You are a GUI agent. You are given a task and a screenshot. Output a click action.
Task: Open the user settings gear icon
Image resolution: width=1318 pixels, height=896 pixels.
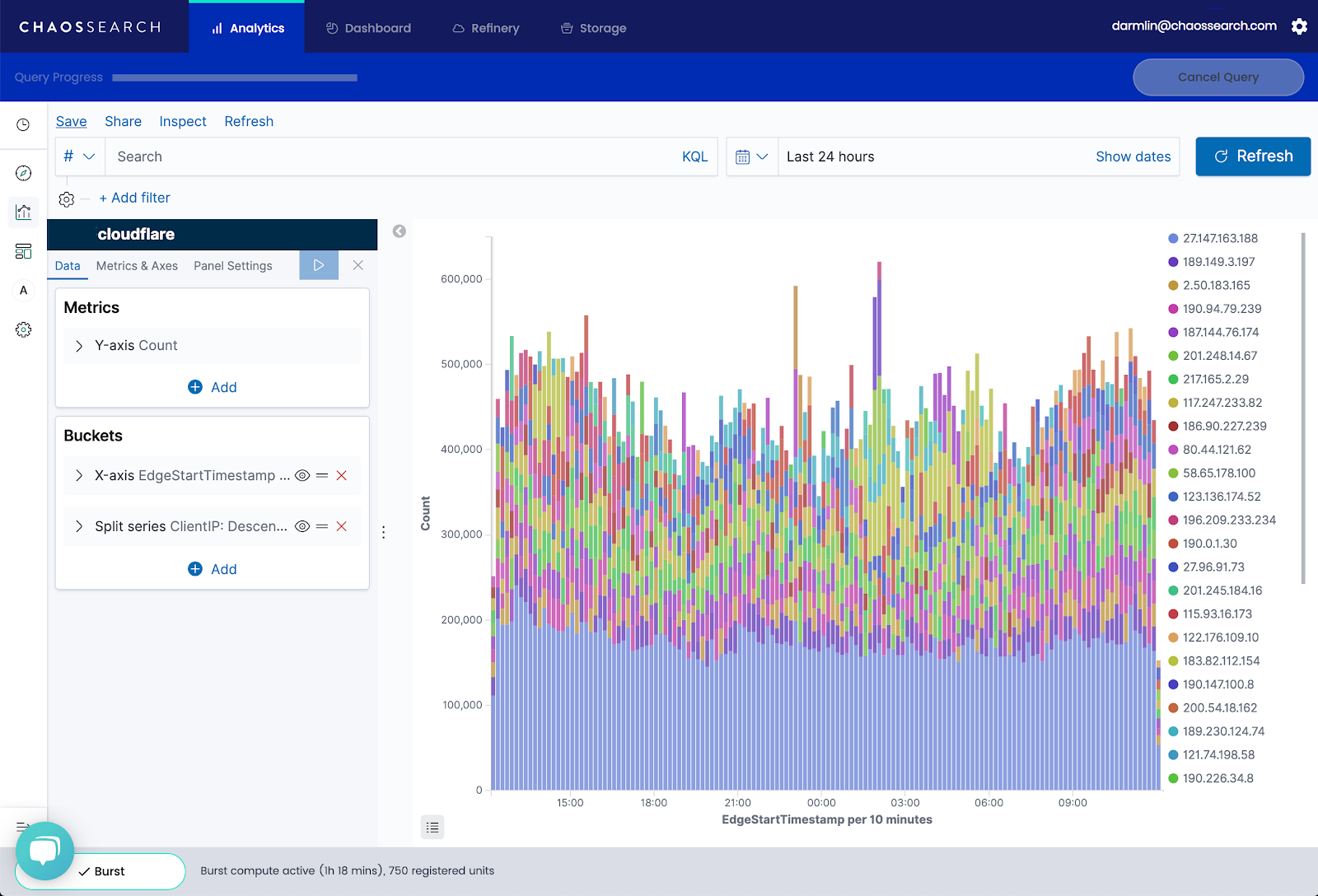coord(1299,26)
